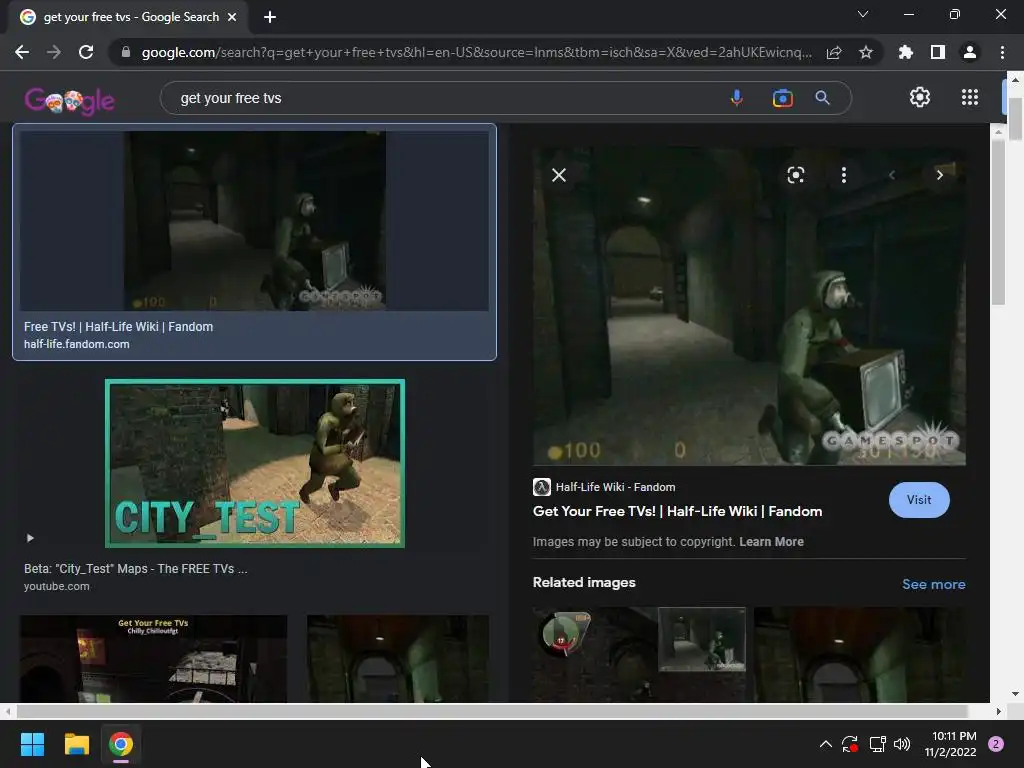Screen dimensions: 1024x768
Task: Open the volume tray icon
Action: tap(902, 744)
